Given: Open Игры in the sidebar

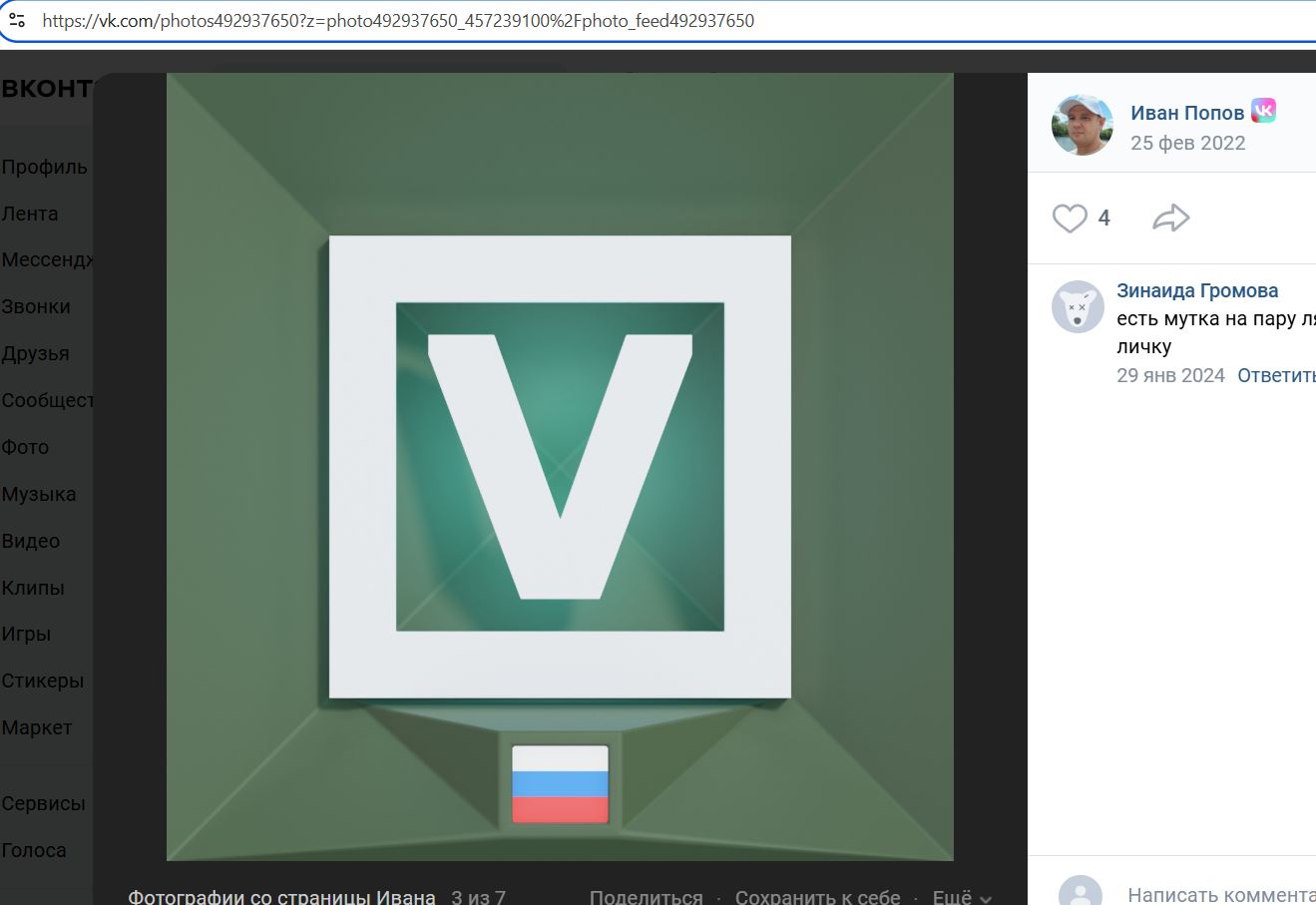Looking at the screenshot, I should tap(26, 635).
